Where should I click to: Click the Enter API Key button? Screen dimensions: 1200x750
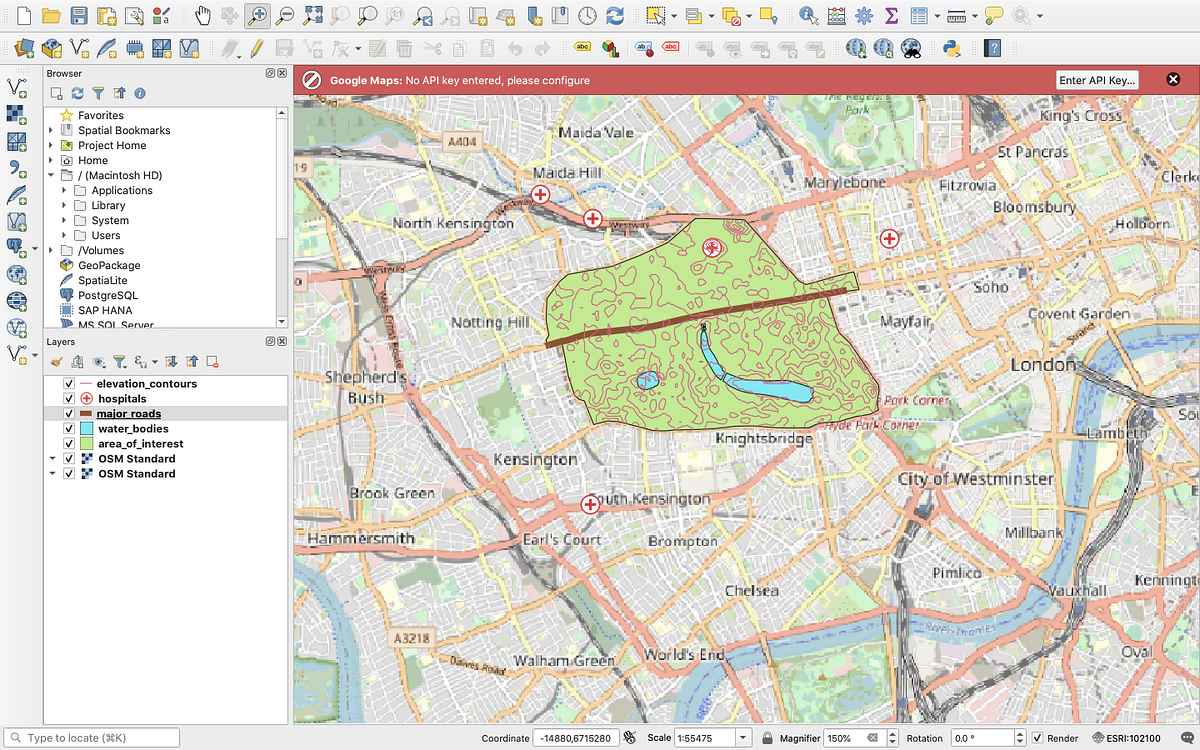(1097, 79)
